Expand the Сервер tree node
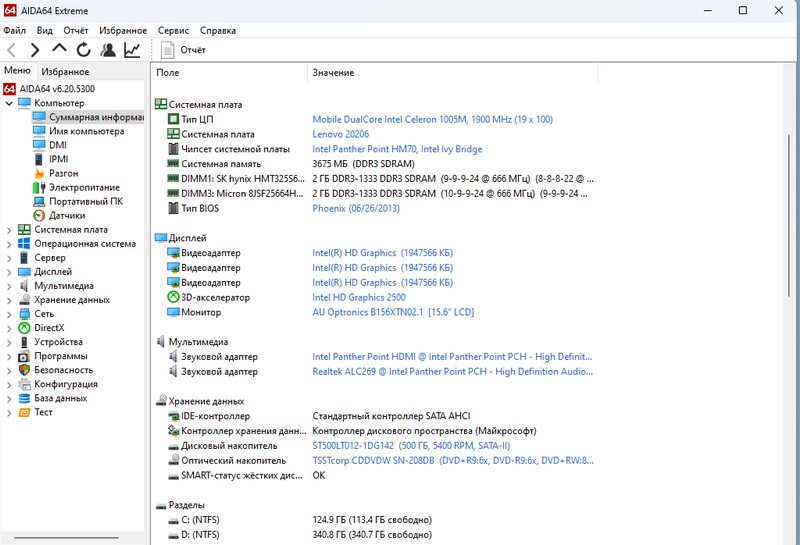The width and height of the screenshot is (800, 545). (9, 258)
